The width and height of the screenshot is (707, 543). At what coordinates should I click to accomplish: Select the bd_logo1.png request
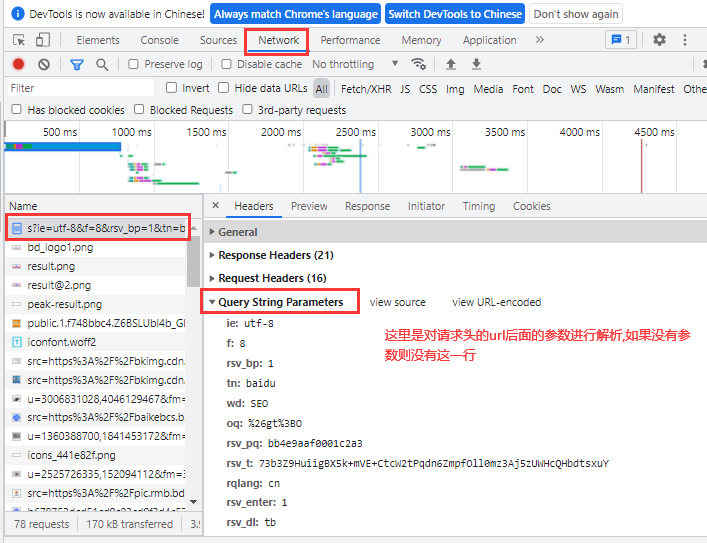96,247
